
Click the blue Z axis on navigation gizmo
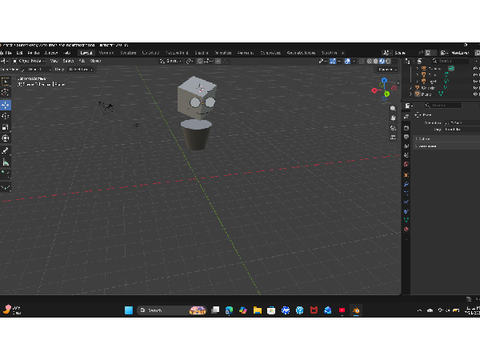tap(384, 80)
